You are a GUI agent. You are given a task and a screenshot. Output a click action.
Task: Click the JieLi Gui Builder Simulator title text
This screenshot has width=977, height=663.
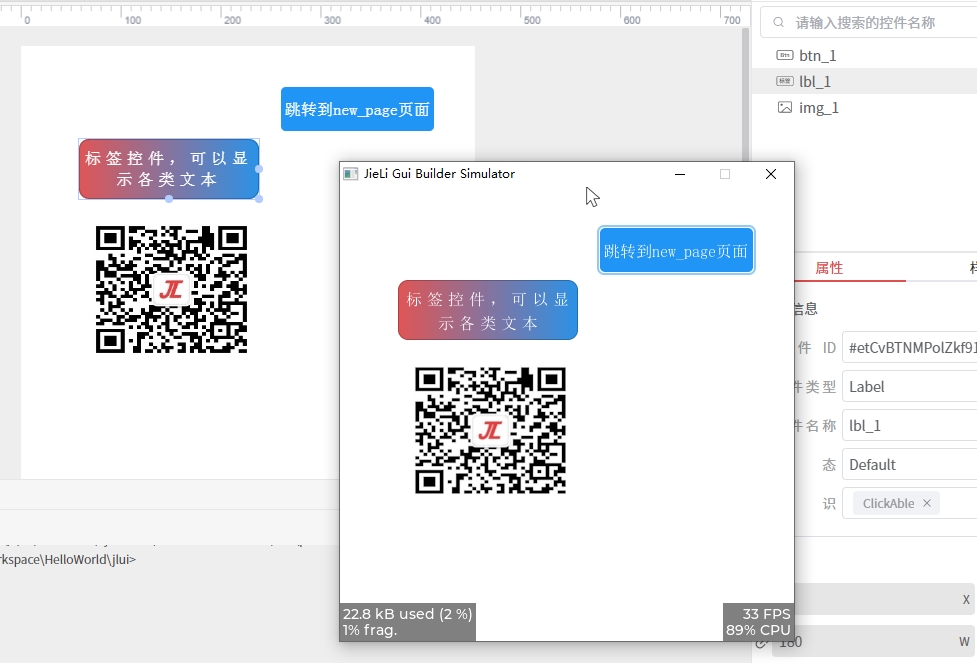pyautogui.click(x=439, y=174)
